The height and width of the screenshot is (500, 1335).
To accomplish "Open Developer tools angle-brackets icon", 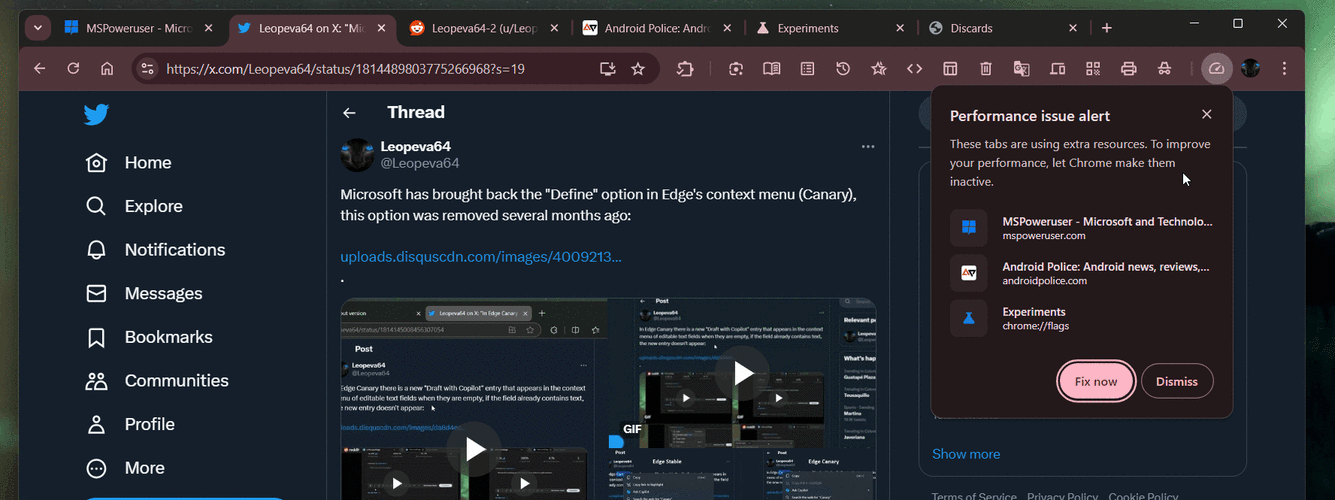I will tap(914, 69).
